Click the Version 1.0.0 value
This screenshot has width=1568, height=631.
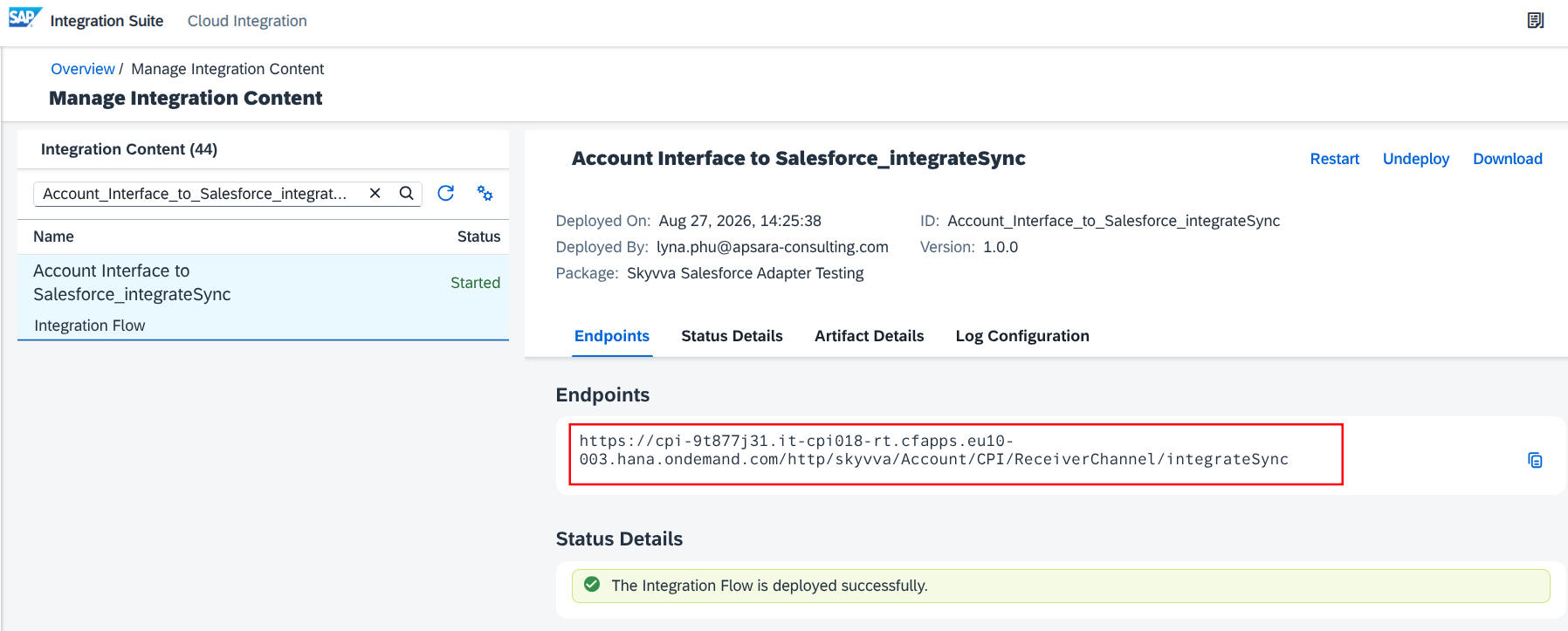coord(1001,247)
